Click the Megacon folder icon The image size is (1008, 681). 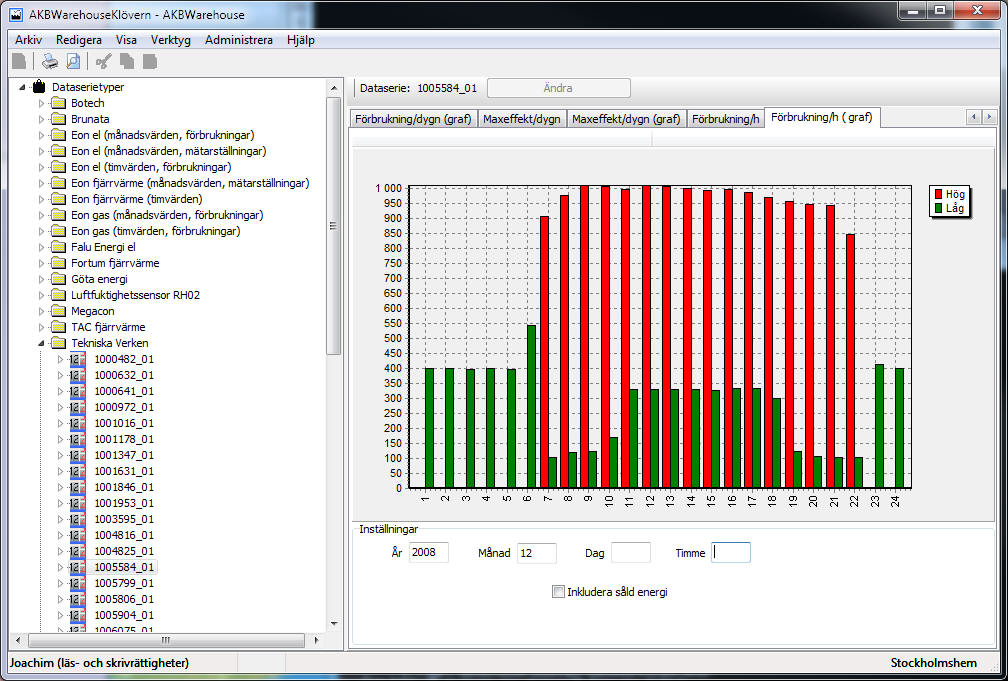coord(58,311)
